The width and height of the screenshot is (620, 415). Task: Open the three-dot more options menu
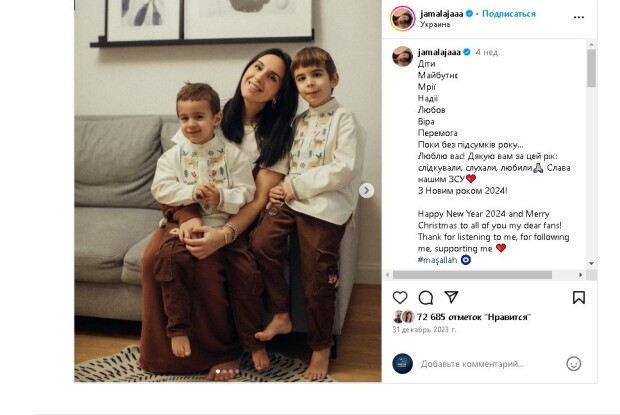(x=579, y=17)
